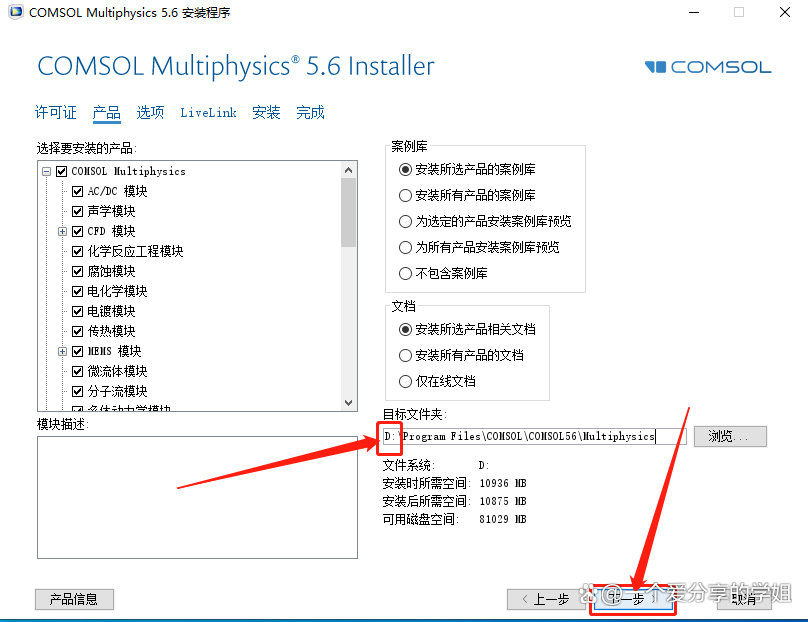Minimize the installer window

pyautogui.click(x=694, y=12)
